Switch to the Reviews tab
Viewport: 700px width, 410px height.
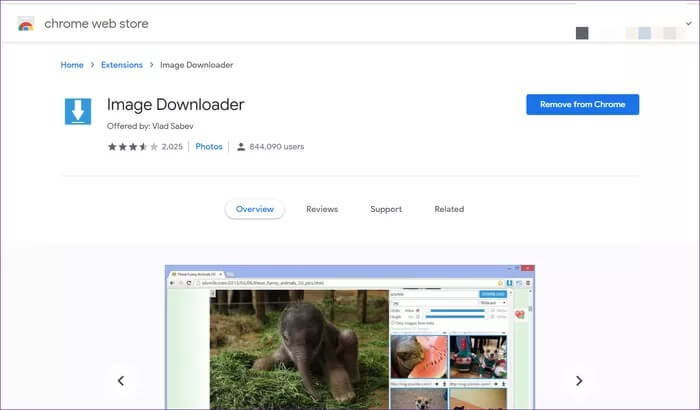click(322, 209)
